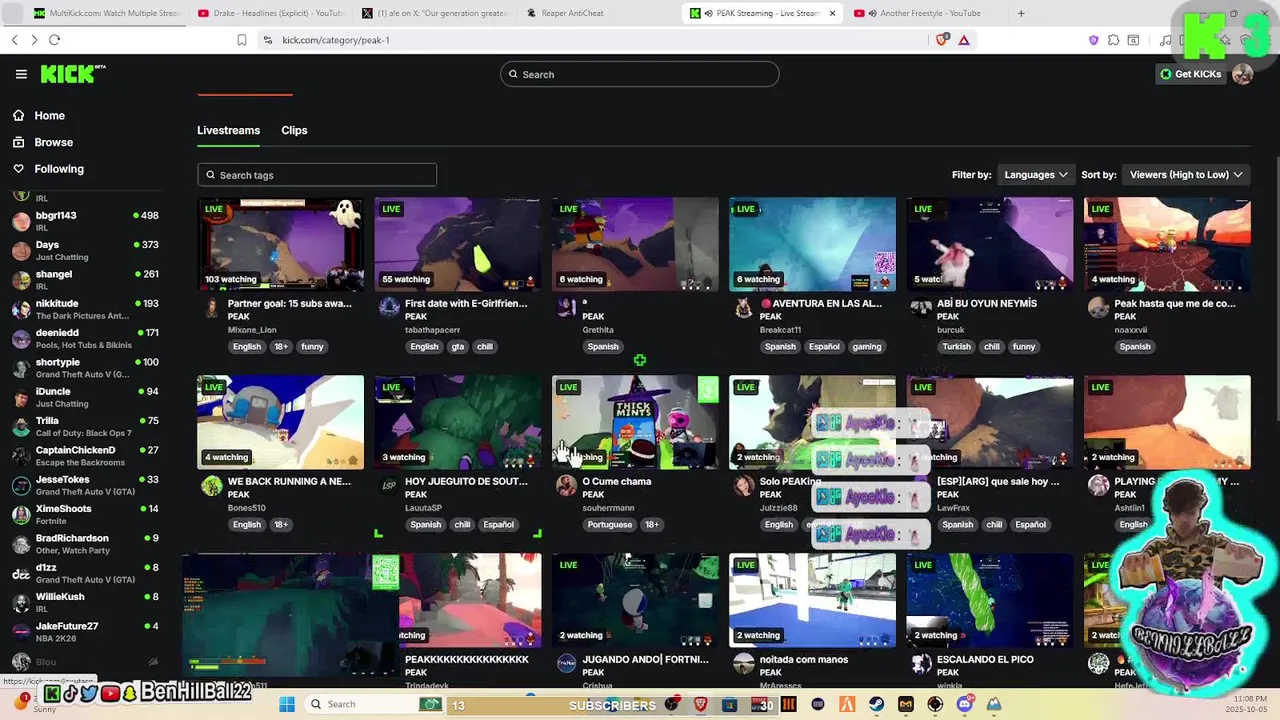Open Mixone_Lion stream thumbnail with 103 watching

point(280,244)
